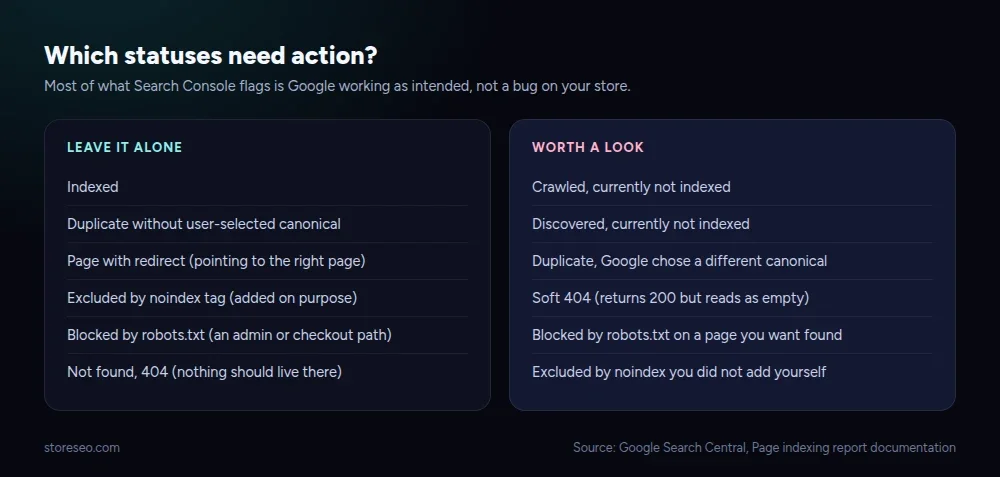Screen dimensions: 1000x477
Task: Click the 'Indexed' status row
Action: 267,187
